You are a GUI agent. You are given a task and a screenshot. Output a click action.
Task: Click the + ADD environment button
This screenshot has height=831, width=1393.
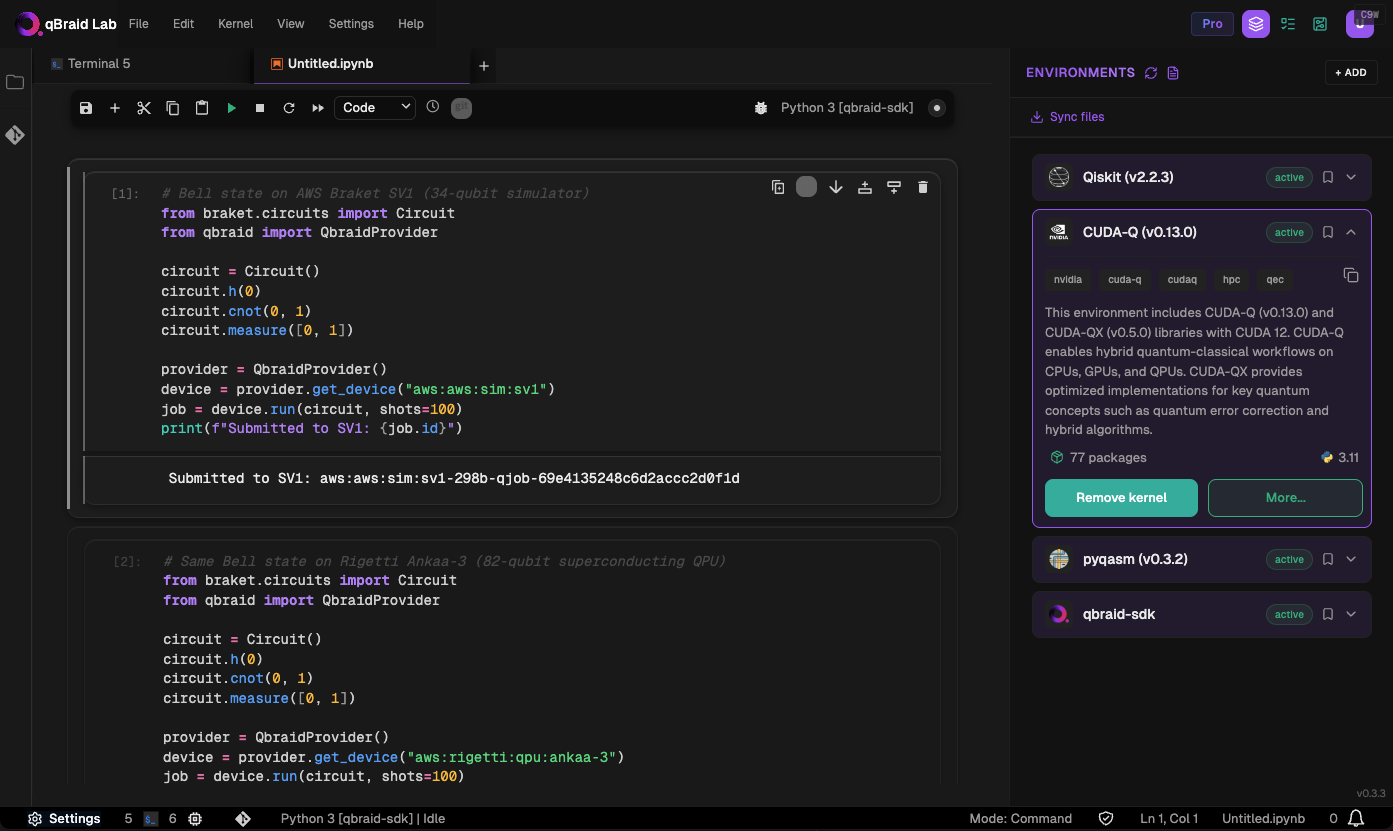[1351, 72]
